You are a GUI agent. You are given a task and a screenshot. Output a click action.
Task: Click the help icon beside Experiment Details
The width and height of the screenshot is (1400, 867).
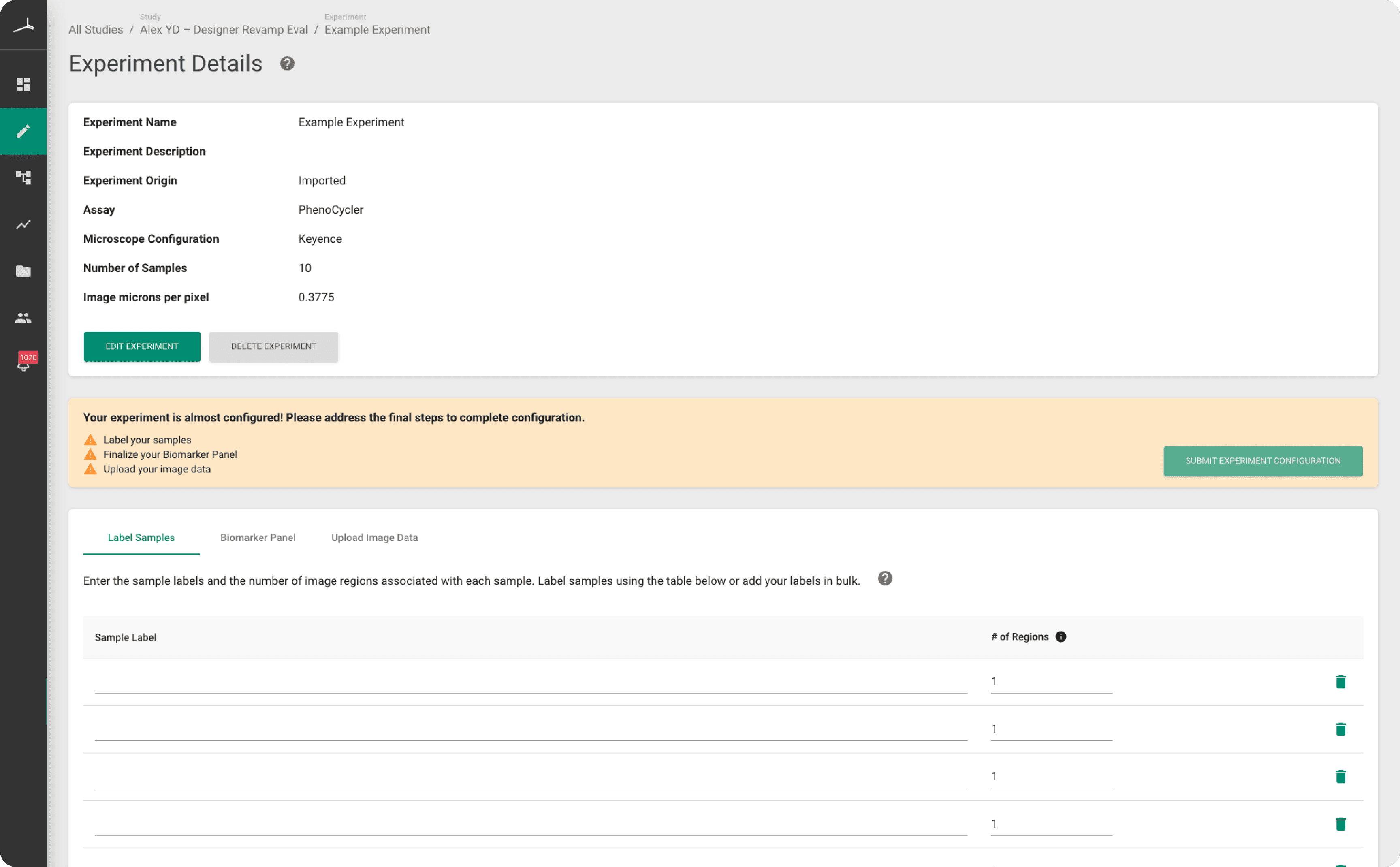pos(287,64)
